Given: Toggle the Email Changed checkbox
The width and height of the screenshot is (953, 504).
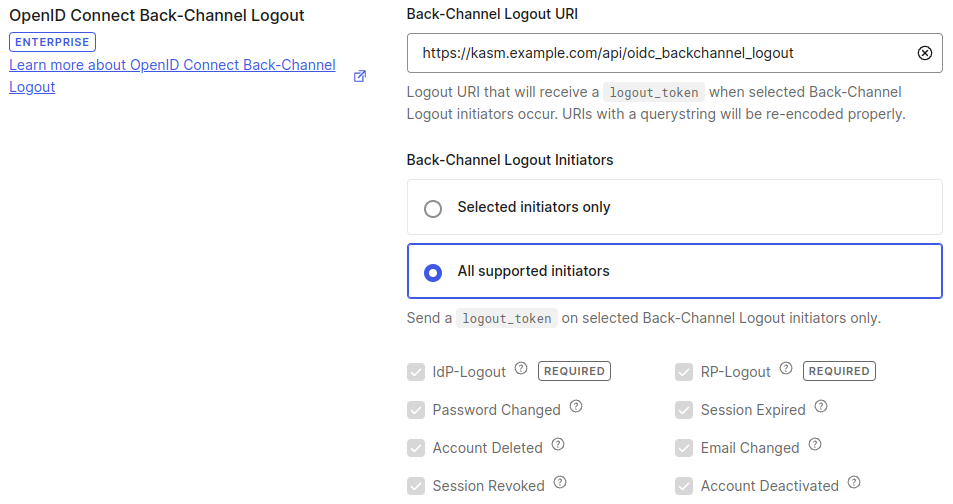Looking at the screenshot, I should (684, 448).
